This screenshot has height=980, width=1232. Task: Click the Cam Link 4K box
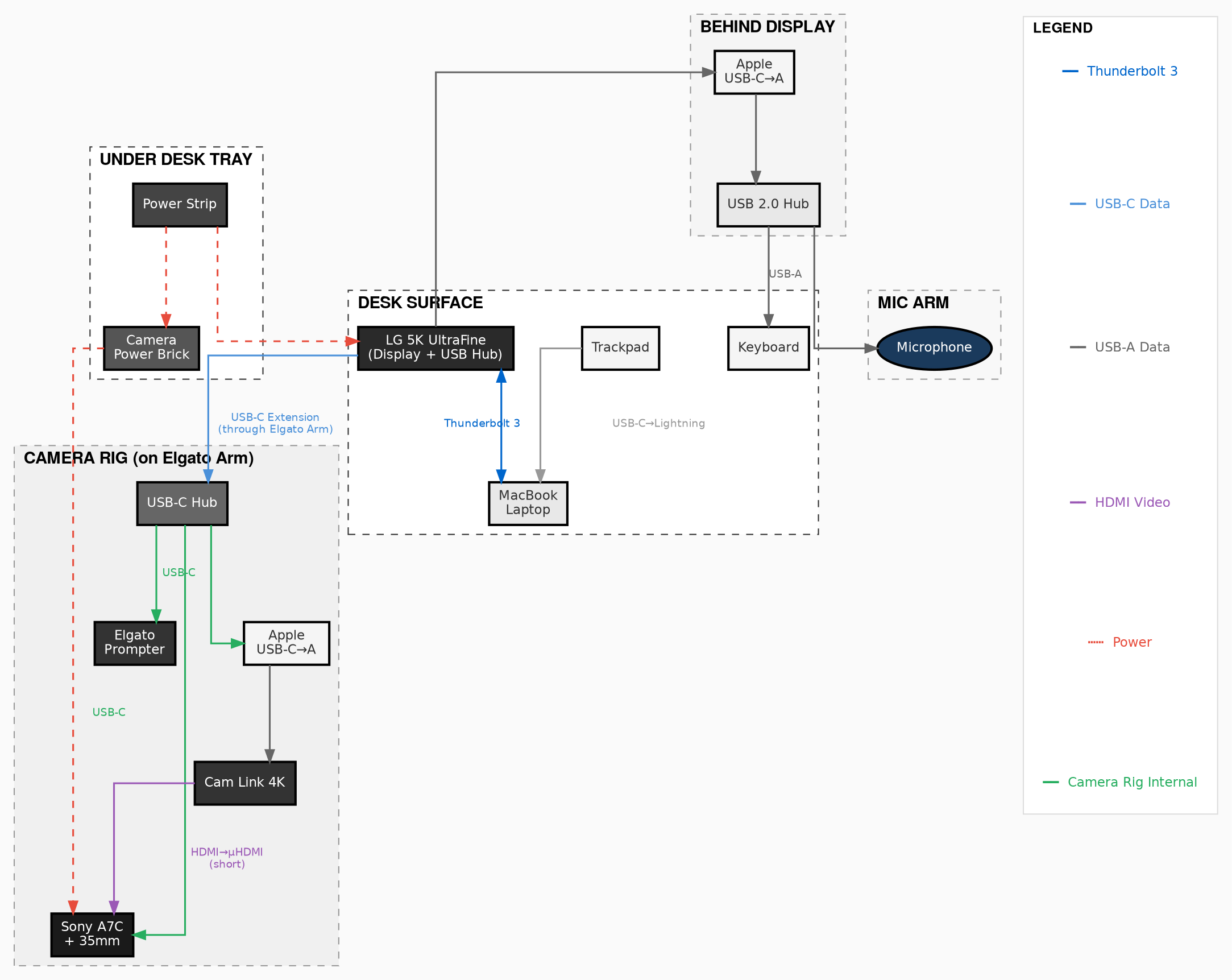(x=244, y=783)
